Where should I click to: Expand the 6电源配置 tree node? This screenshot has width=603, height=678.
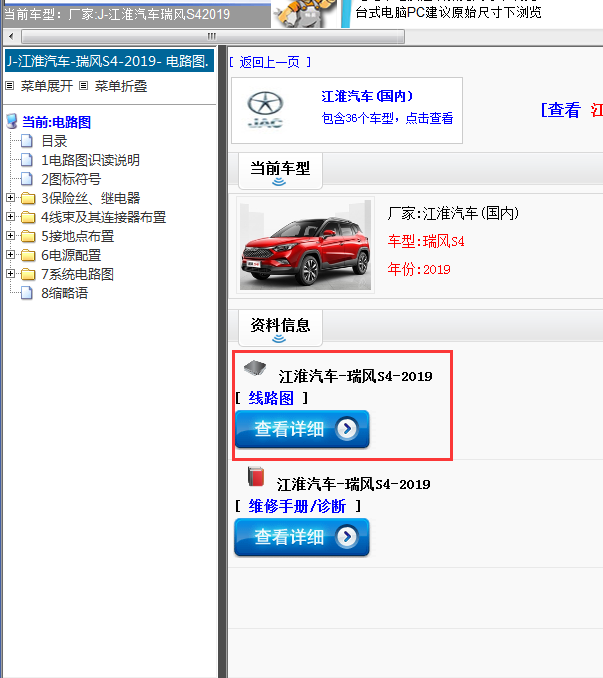tap(10, 255)
